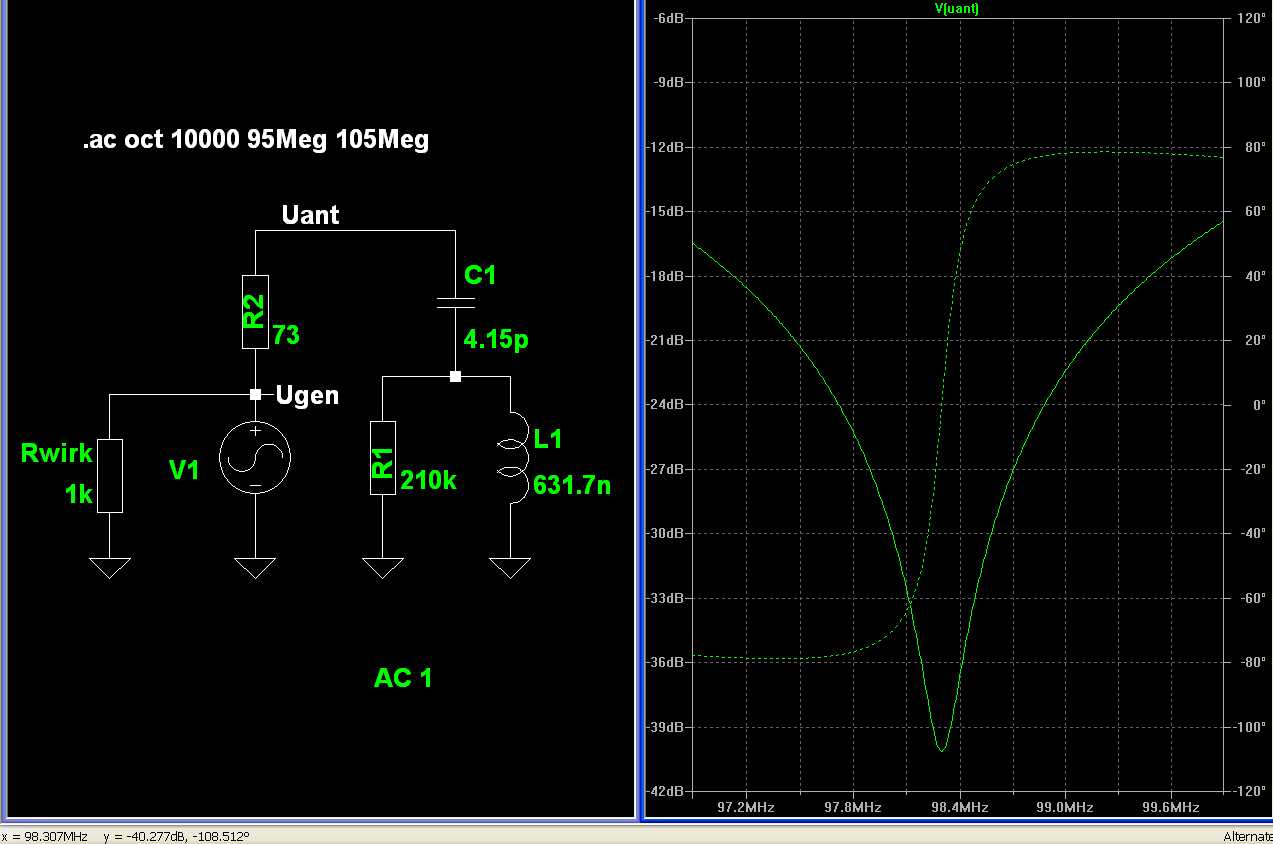Click the 4.15p capacitor value
Viewport: 1273px width, 844px height.
click(496, 340)
